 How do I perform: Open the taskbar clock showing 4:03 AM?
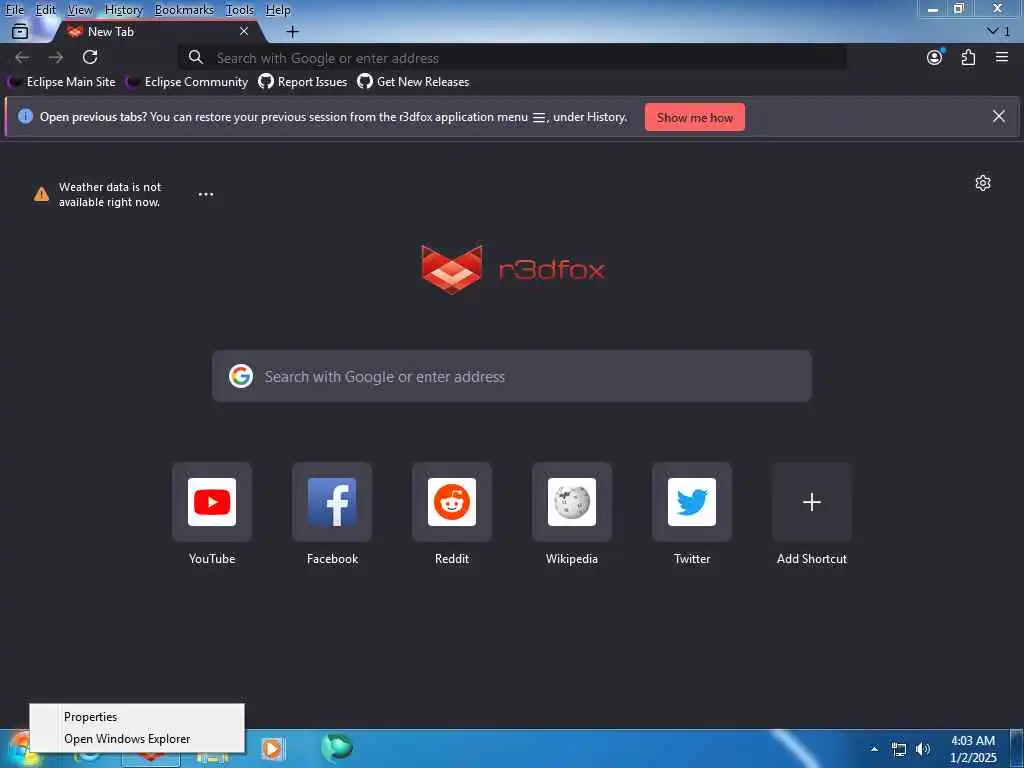pos(973,749)
